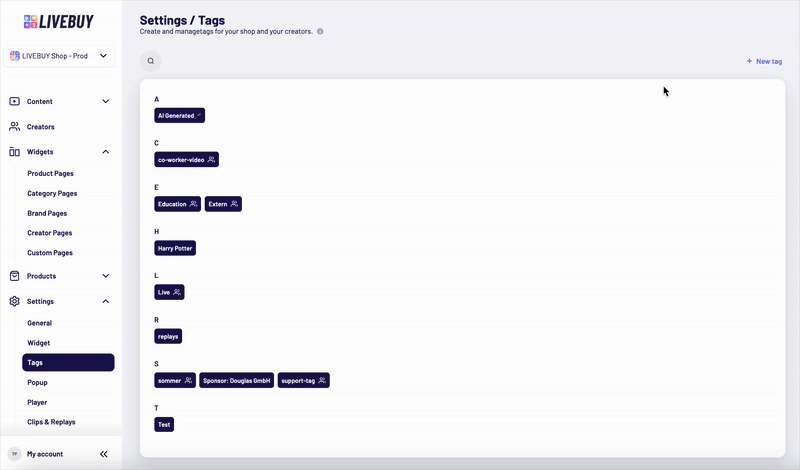Expand the Products menu chevron

pos(106,276)
